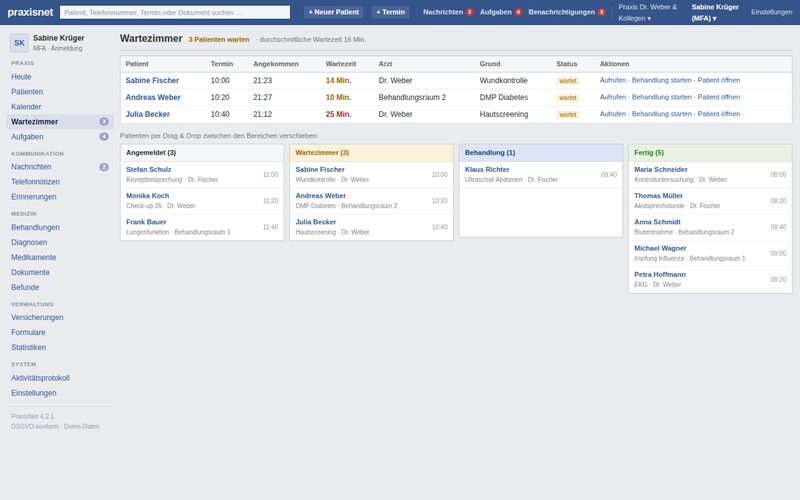This screenshot has height=500, width=800.
Task: Open Erinnerungen in the sidebar
Action: (59, 197)
